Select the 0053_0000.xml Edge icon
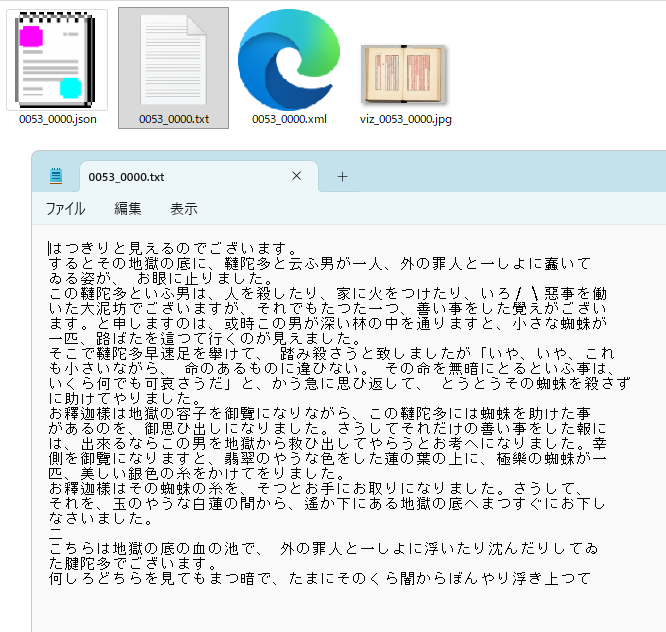 pyautogui.click(x=289, y=60)
